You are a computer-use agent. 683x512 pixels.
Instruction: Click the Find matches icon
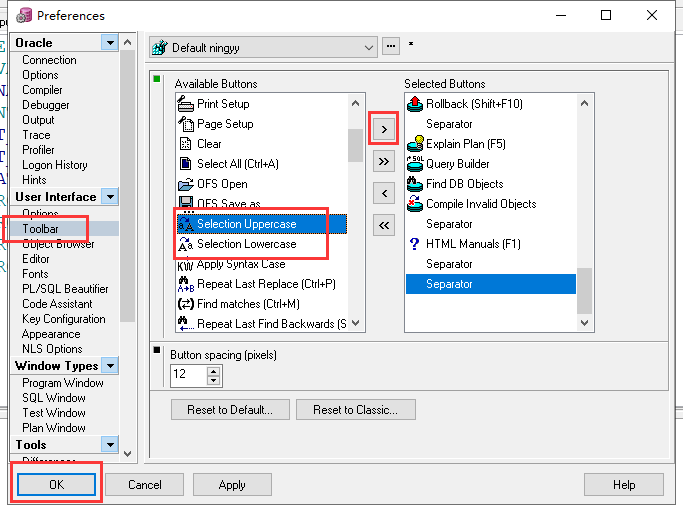tap(186, 304)
